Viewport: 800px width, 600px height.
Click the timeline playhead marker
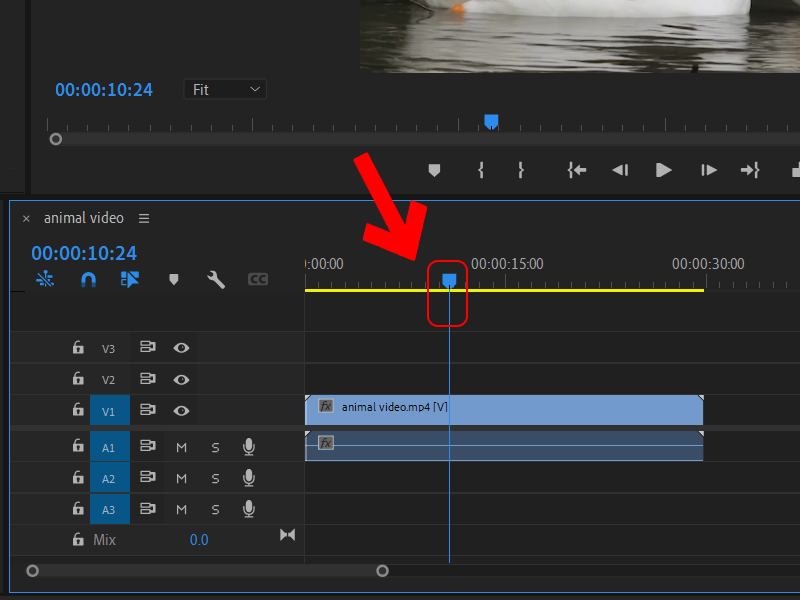[449, 279]
